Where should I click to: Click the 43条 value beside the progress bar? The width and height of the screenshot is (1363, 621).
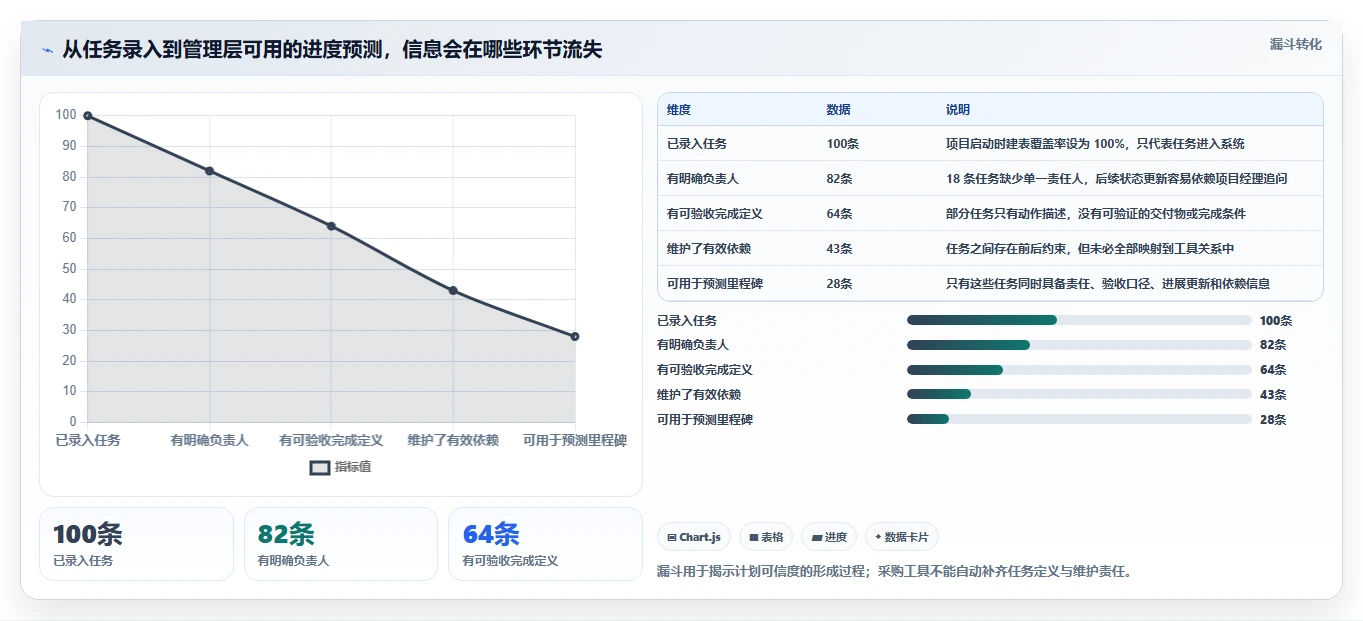pyautogui.click(x=1273, y=395)
